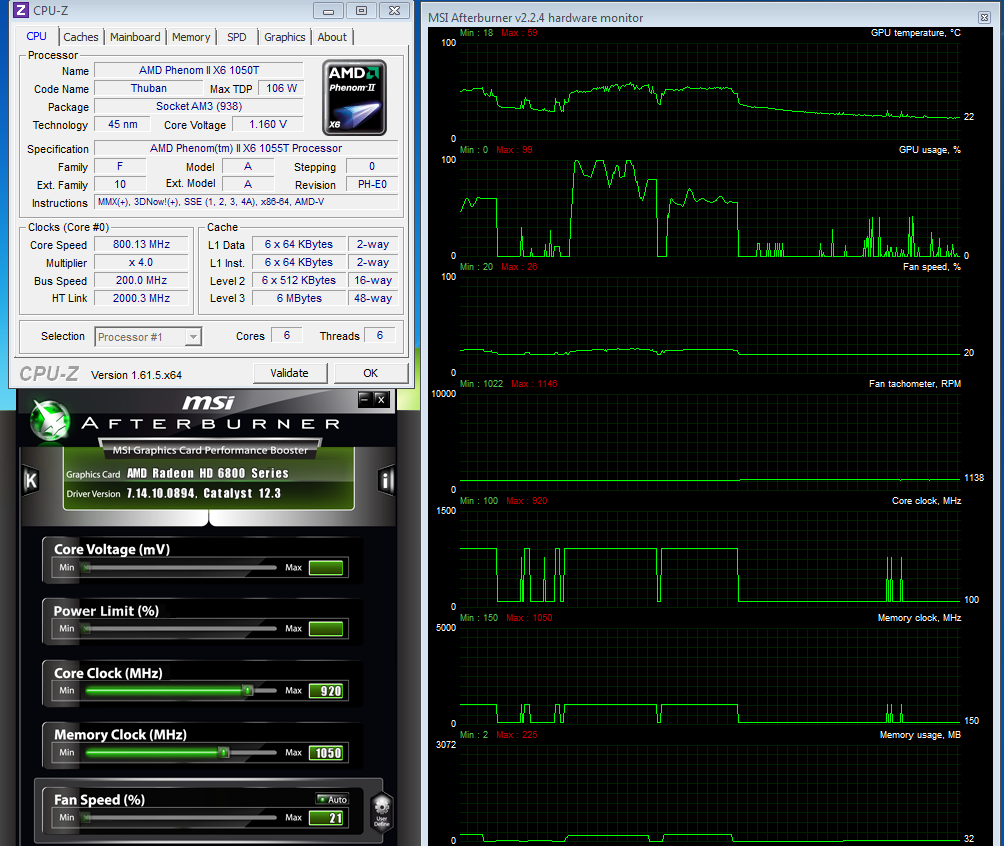The image size is (1004, 846).
Task: Click the GPU temperature graph
Action: point(710,91)
